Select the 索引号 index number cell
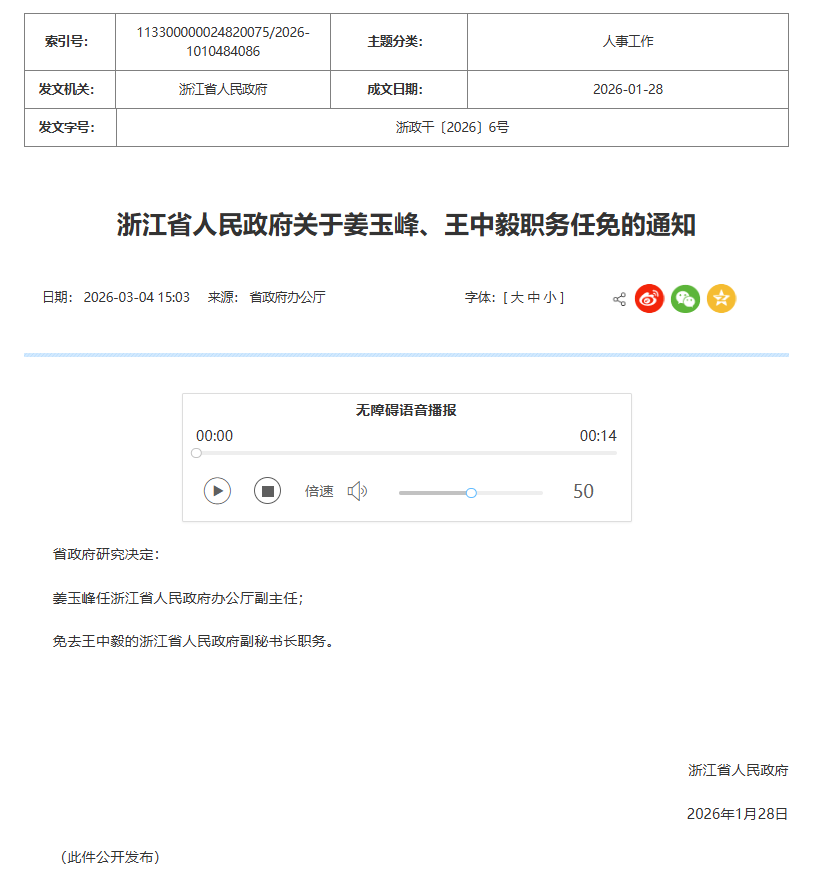 224,42
